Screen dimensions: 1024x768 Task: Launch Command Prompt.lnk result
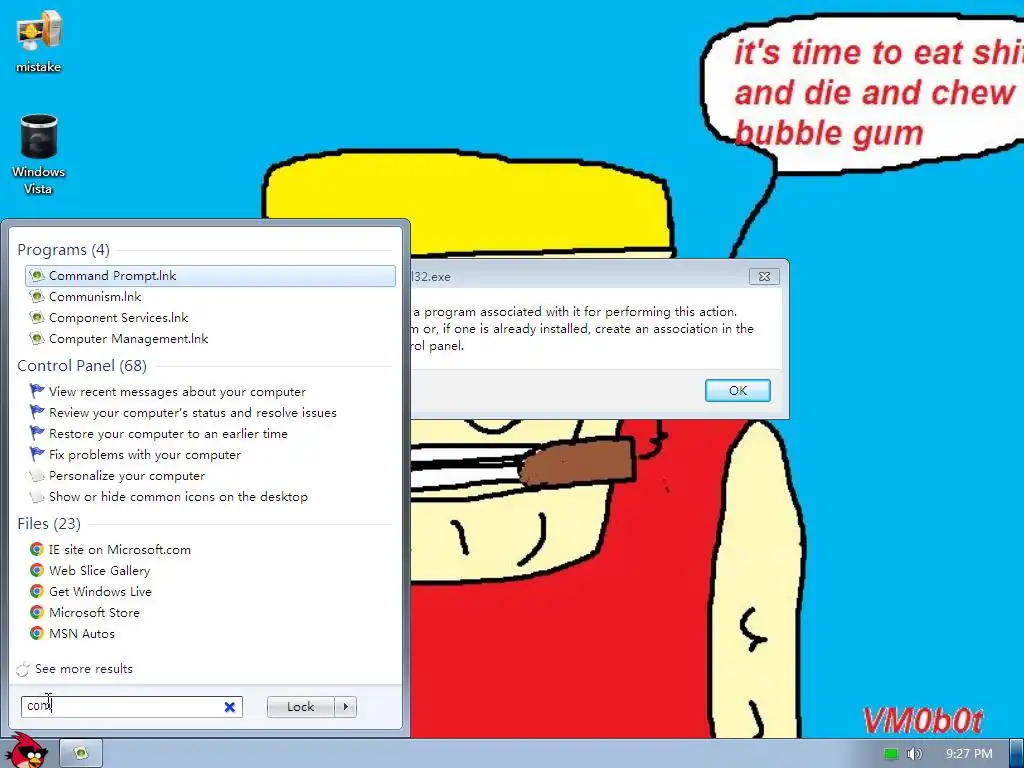pyautogui.click(x=210, y=276)
